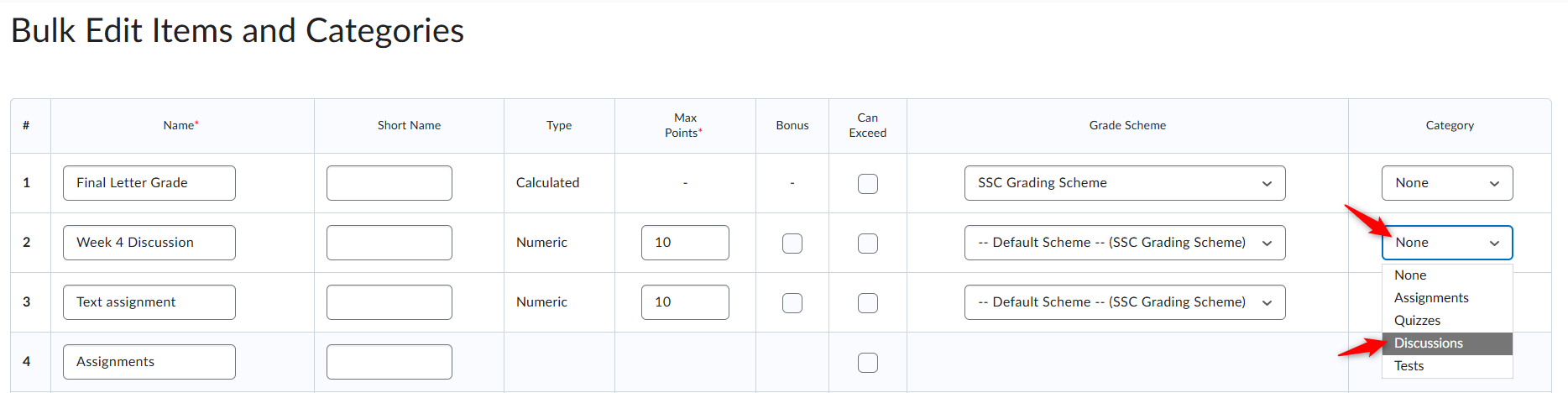Click the Assignments name input field
Viewport: 1568px width, 393px height.
[x=149, y=362]
